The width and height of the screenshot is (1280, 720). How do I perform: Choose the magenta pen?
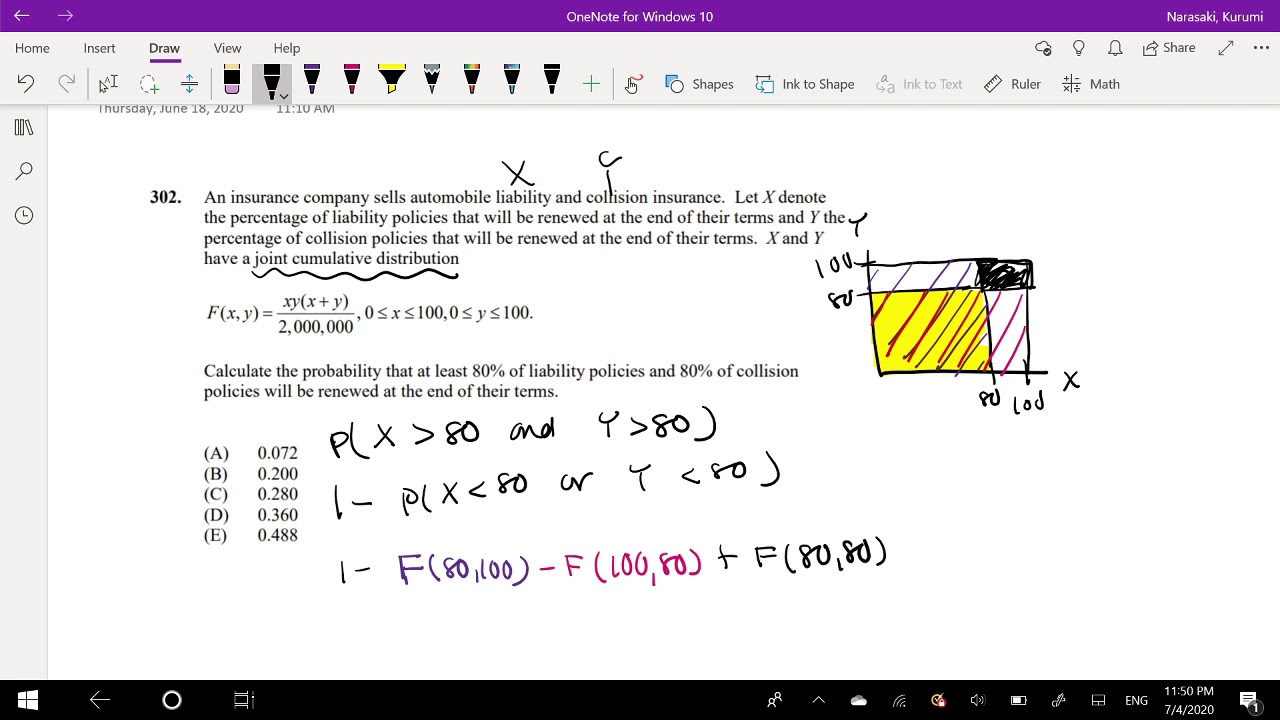pyautogui.click(x=352, y=81)
